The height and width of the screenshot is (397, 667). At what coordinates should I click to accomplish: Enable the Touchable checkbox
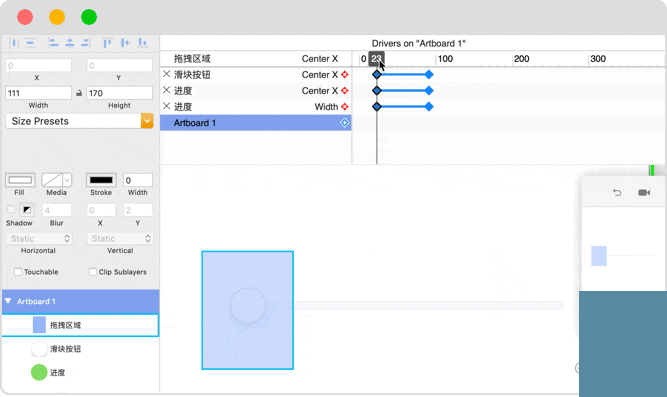coord(18,271)
